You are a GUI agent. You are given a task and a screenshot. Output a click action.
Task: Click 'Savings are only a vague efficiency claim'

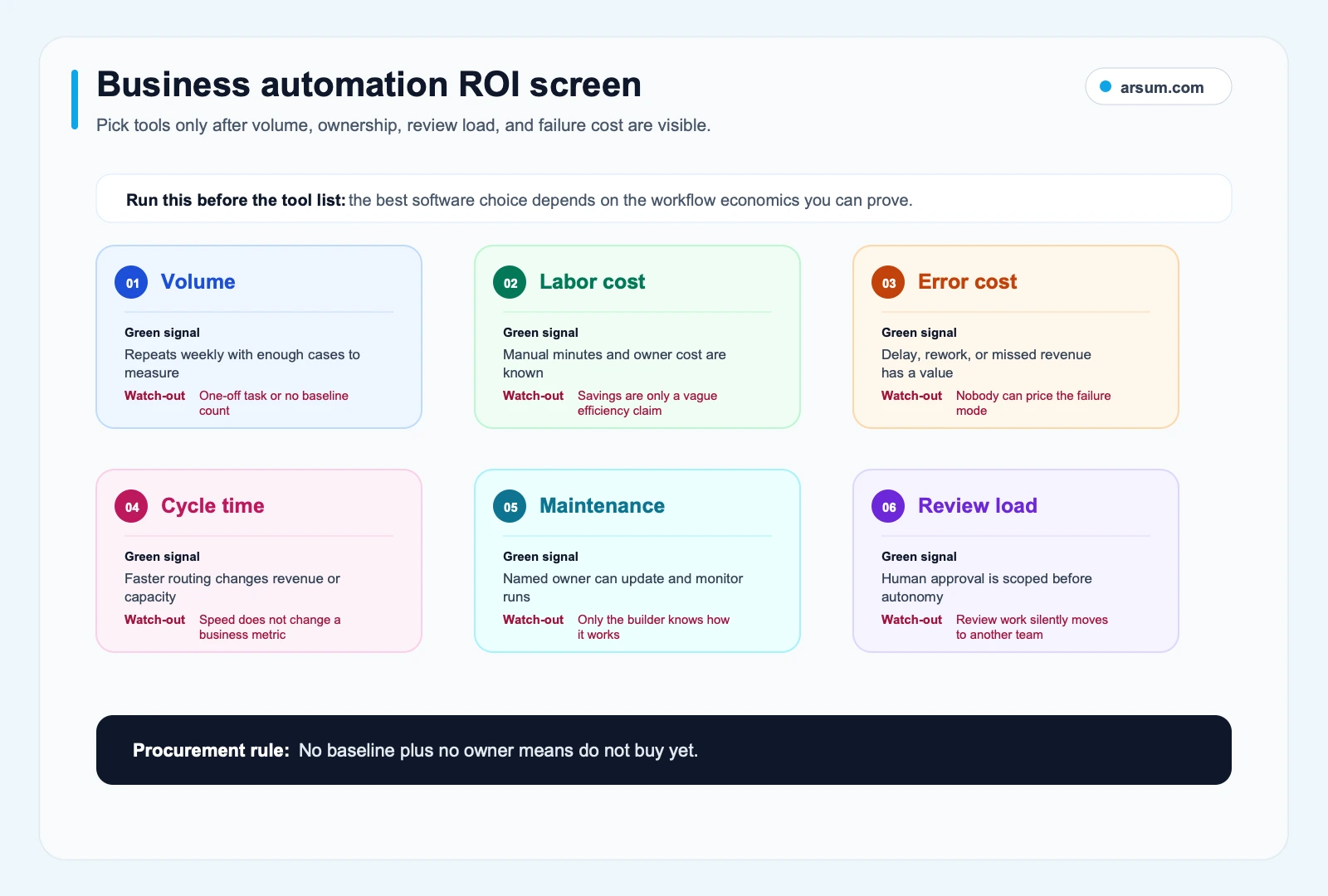tap(647, 403)
